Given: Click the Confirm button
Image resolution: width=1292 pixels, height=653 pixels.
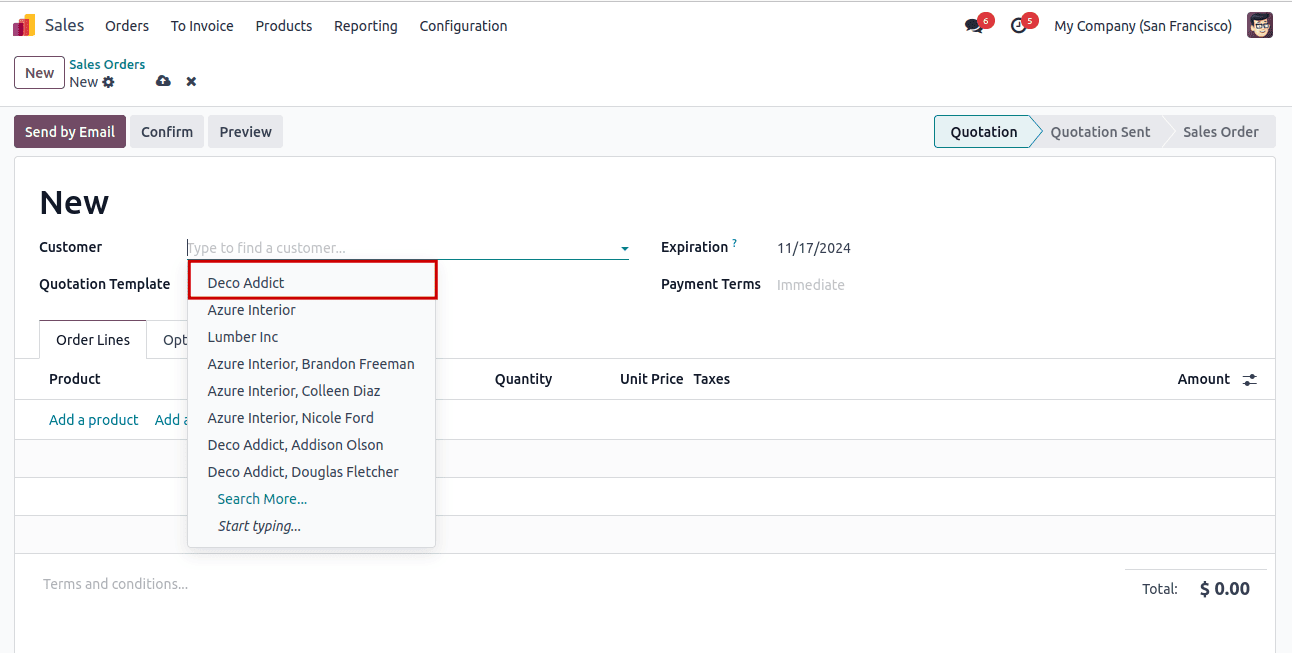Looking at the screenshot, I should tap(167, 132).
